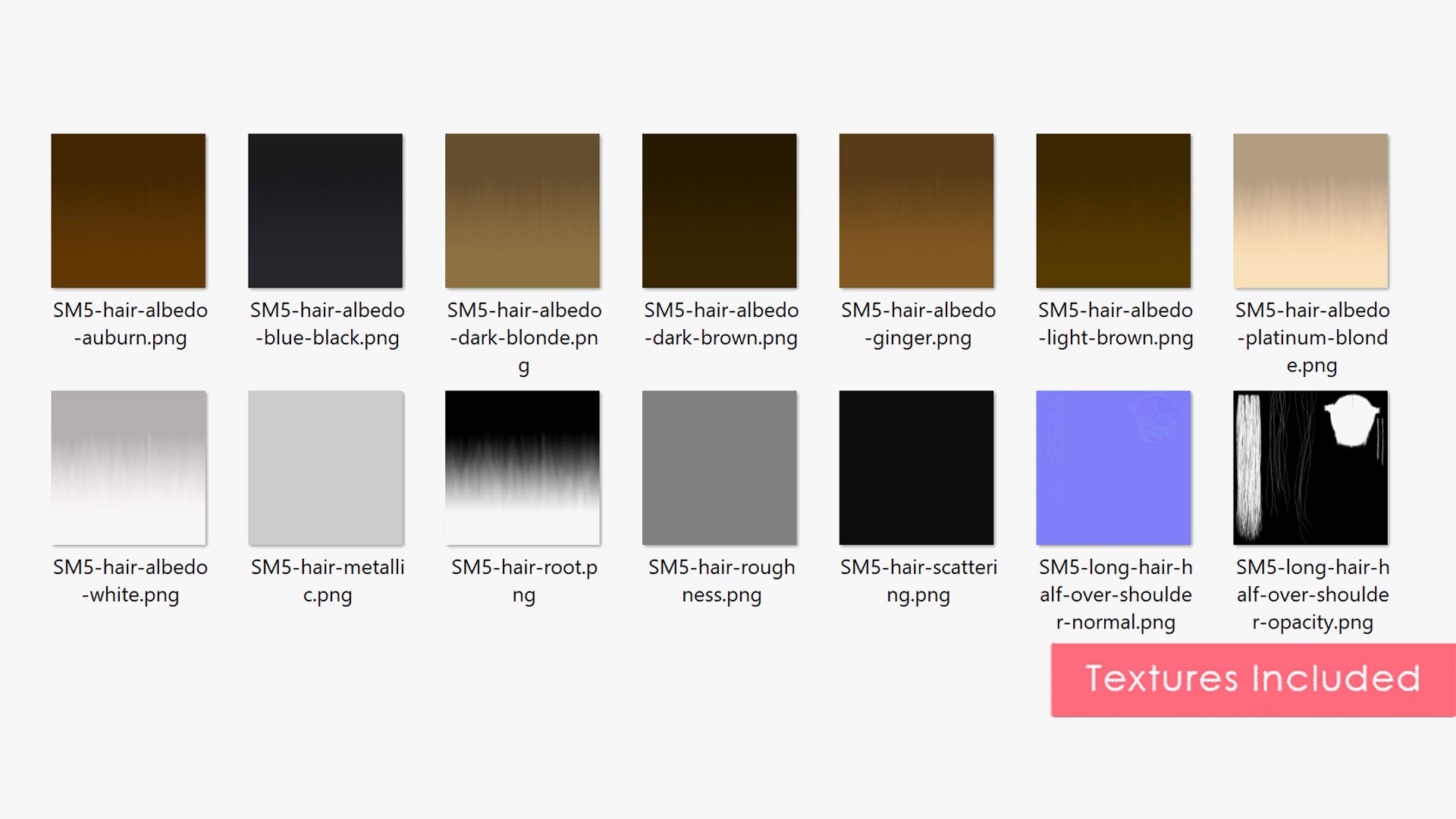Select the dark-brown albedo texture thumbnail
The height and width of the screenshot is (819, 1456).
(720, 211)
